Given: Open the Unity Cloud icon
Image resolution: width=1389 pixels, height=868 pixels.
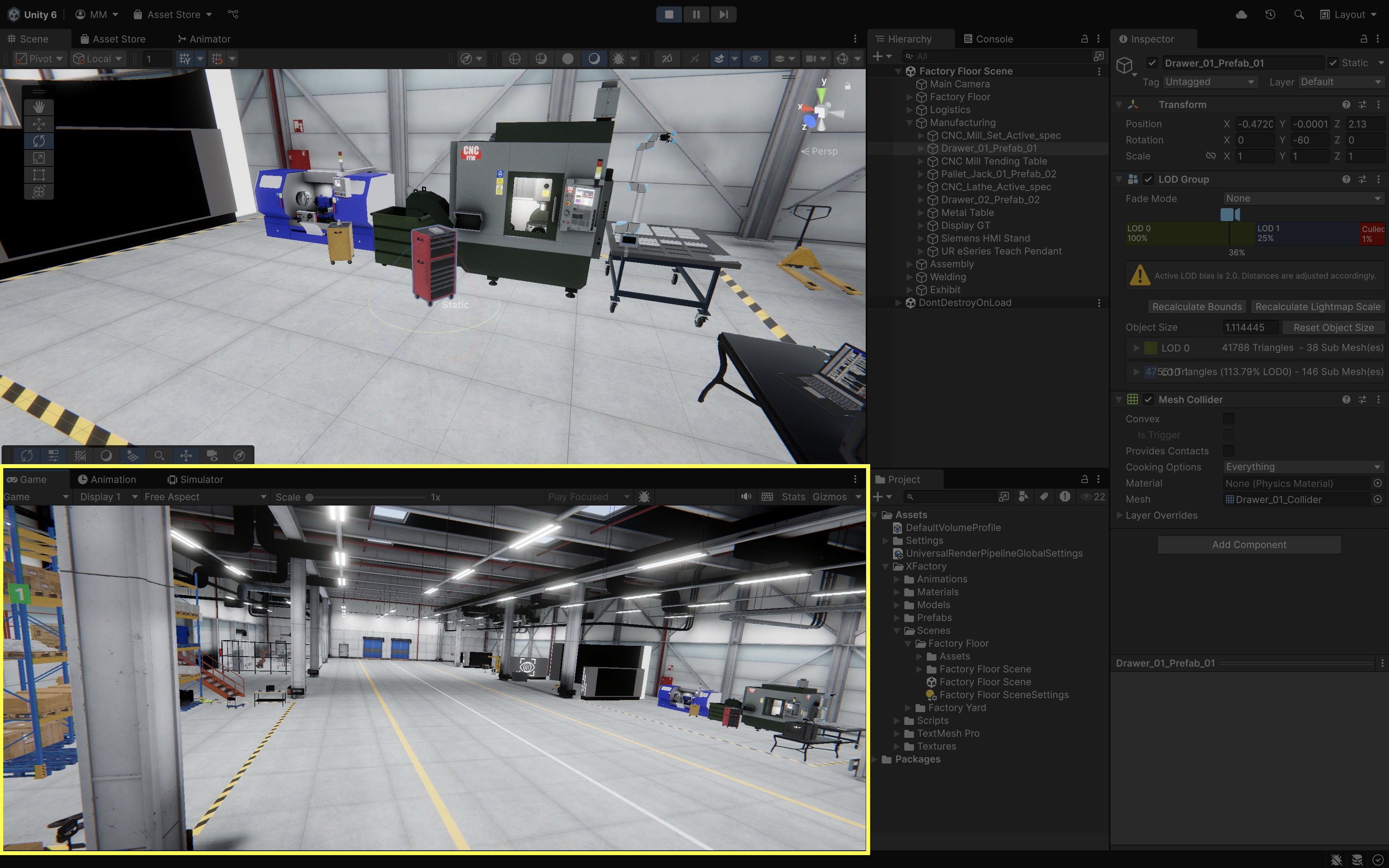Looking at the screenshot, I should tap(1241, 14).
